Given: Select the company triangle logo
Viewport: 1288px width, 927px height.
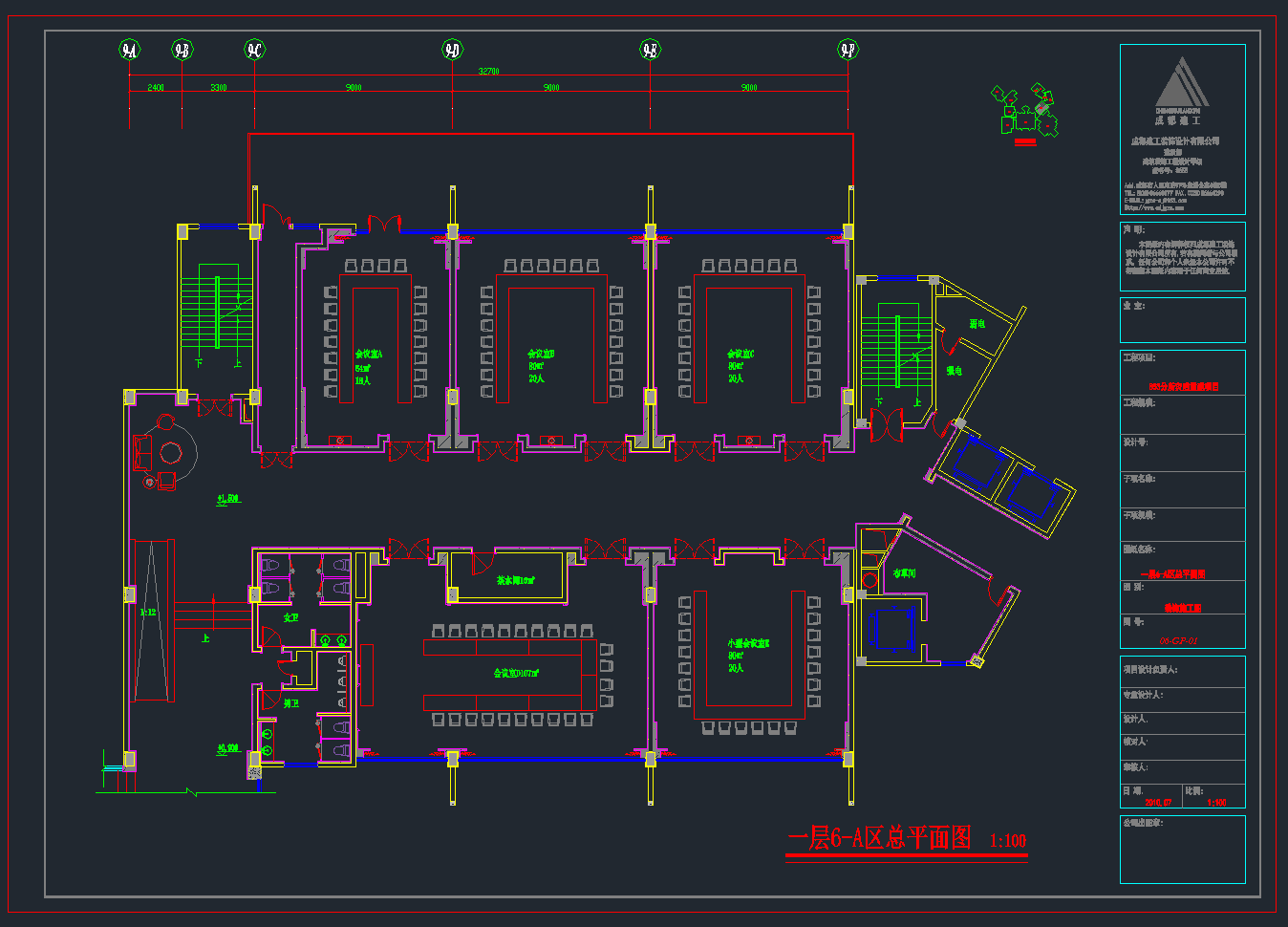Looking at the screenshot, I should point(1182,83).
